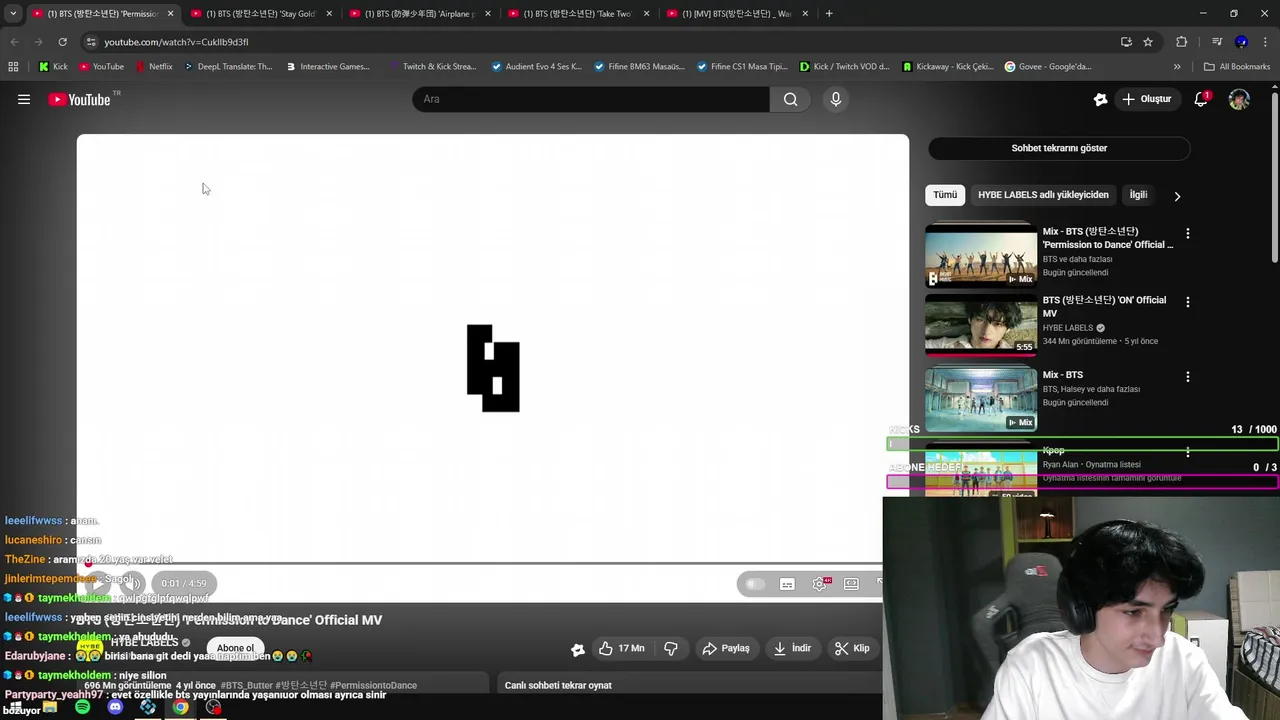Screen dimensions: 1280x720
Task: Open the All Bookmarks folder
Action: pos(1237,67)
